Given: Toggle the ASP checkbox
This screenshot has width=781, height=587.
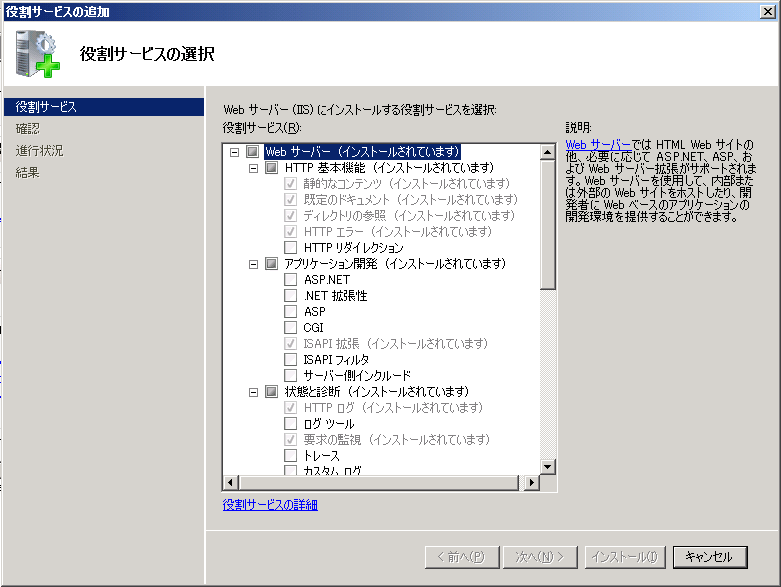Looking at the screenshot, I should click(x=290, y=311).
